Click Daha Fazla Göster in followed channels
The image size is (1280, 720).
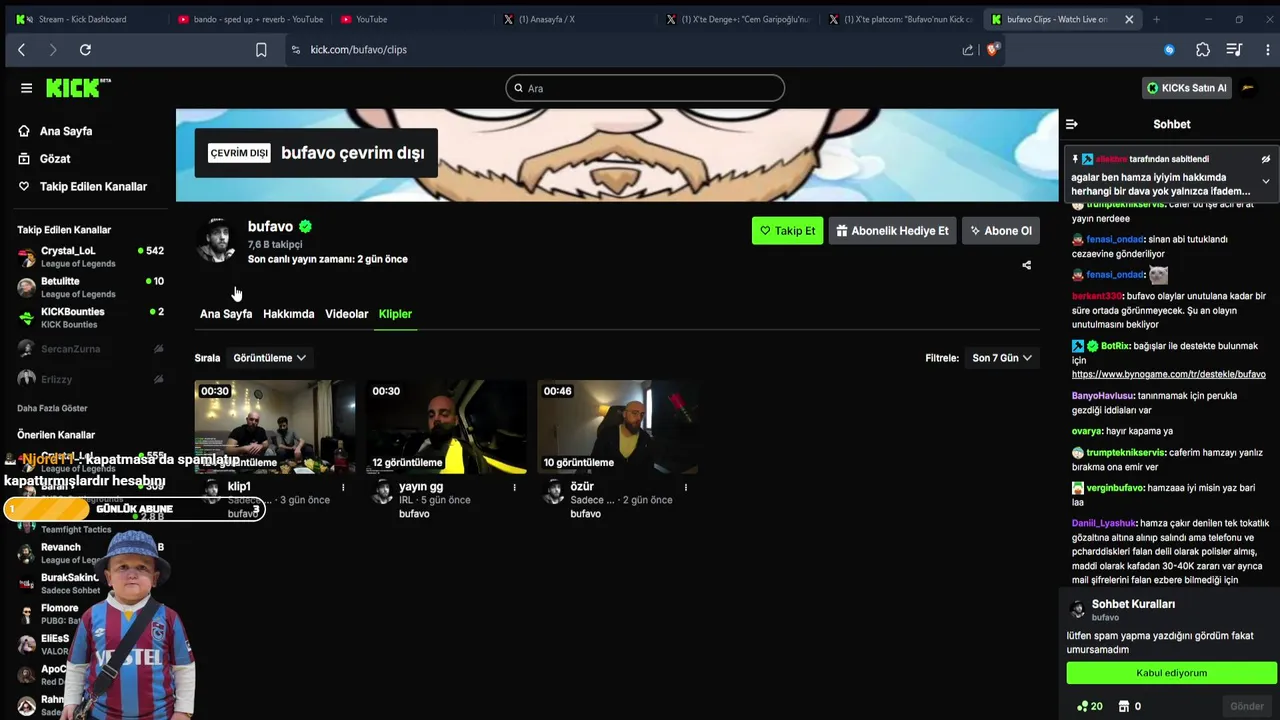[52, 408]
